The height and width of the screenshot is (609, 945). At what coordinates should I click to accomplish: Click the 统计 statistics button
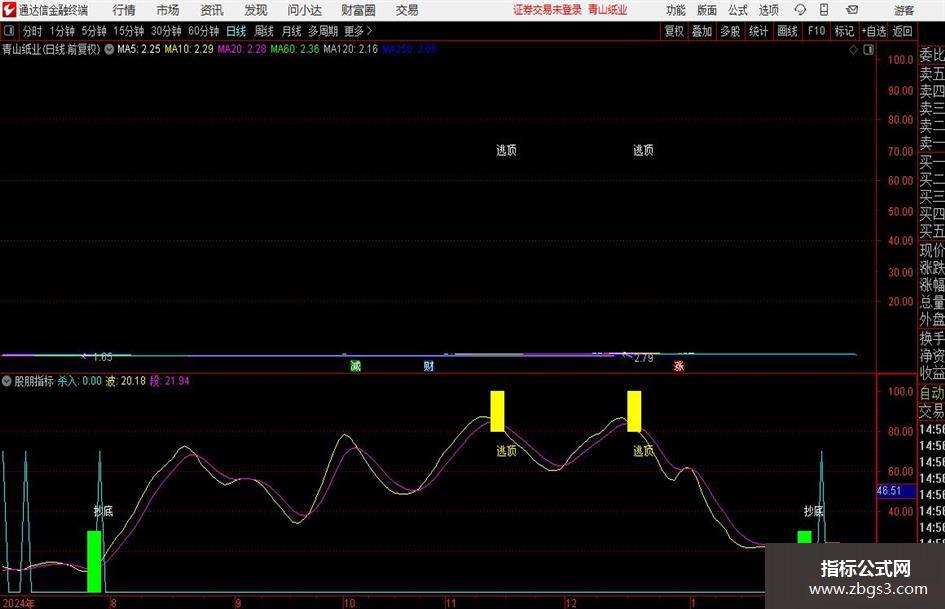[759, 31]
